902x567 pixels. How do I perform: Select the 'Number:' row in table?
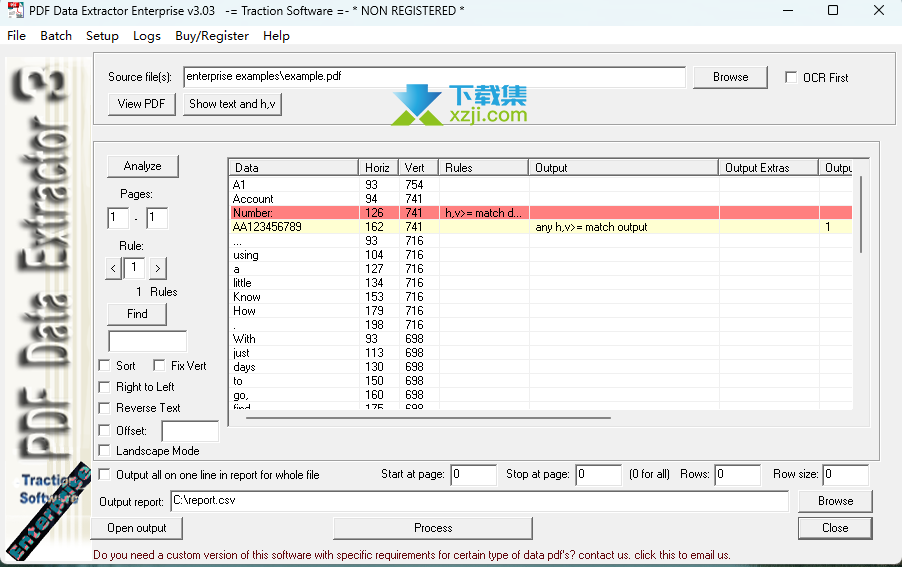[541, 213]
